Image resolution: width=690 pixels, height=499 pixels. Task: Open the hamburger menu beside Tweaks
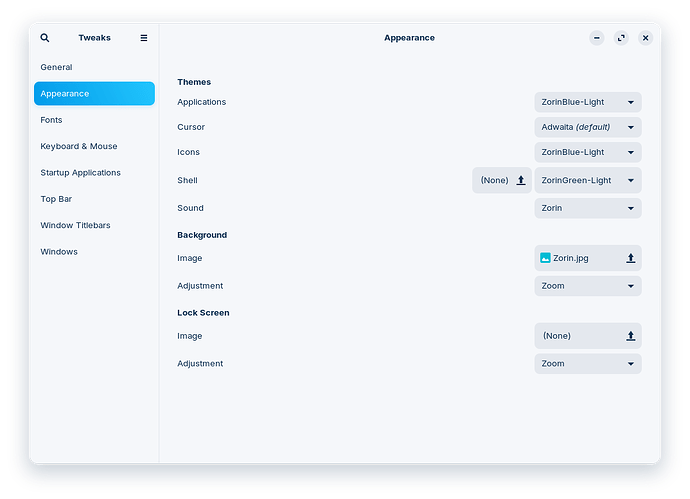click(x=143, y=38)
